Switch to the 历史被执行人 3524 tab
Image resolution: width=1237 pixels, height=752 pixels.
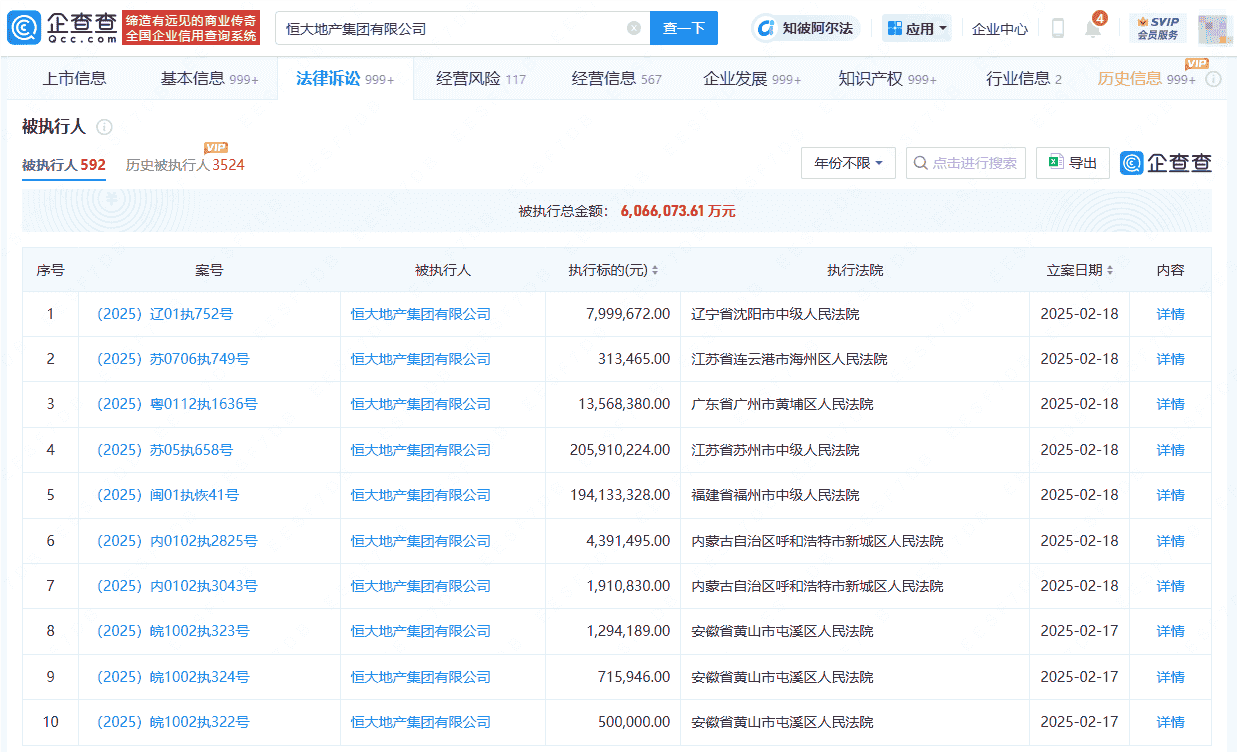point(184,167)
